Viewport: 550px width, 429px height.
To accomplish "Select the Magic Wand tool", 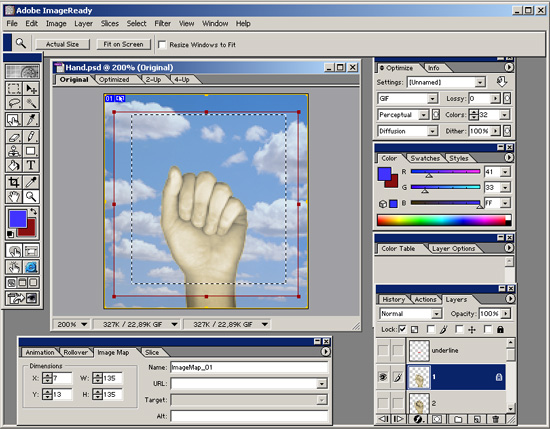I will 31,103.
